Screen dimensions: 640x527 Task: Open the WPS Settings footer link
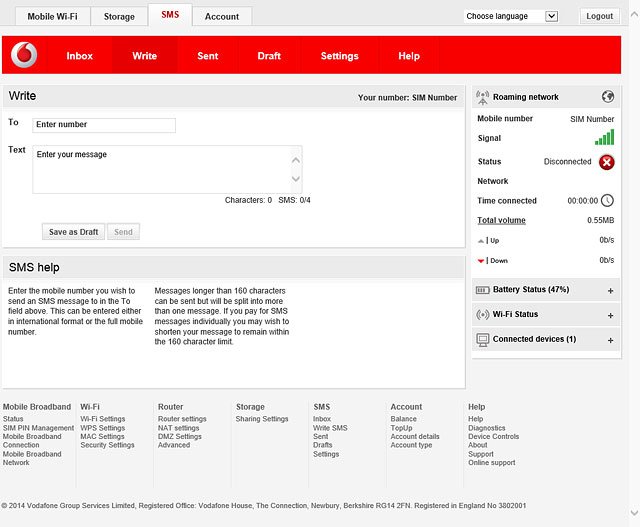102,428
